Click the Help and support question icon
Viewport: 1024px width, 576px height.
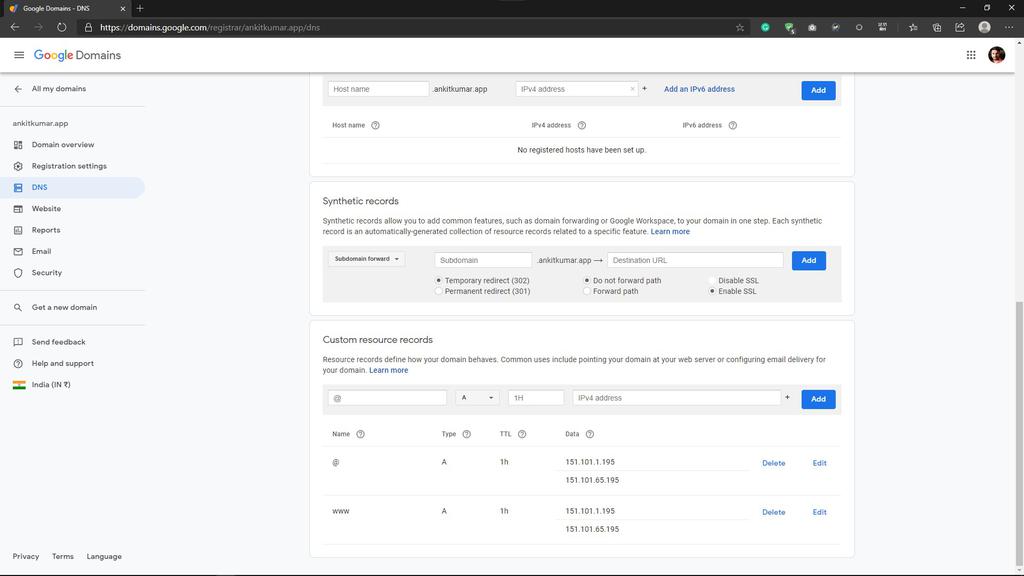point(18,363)
